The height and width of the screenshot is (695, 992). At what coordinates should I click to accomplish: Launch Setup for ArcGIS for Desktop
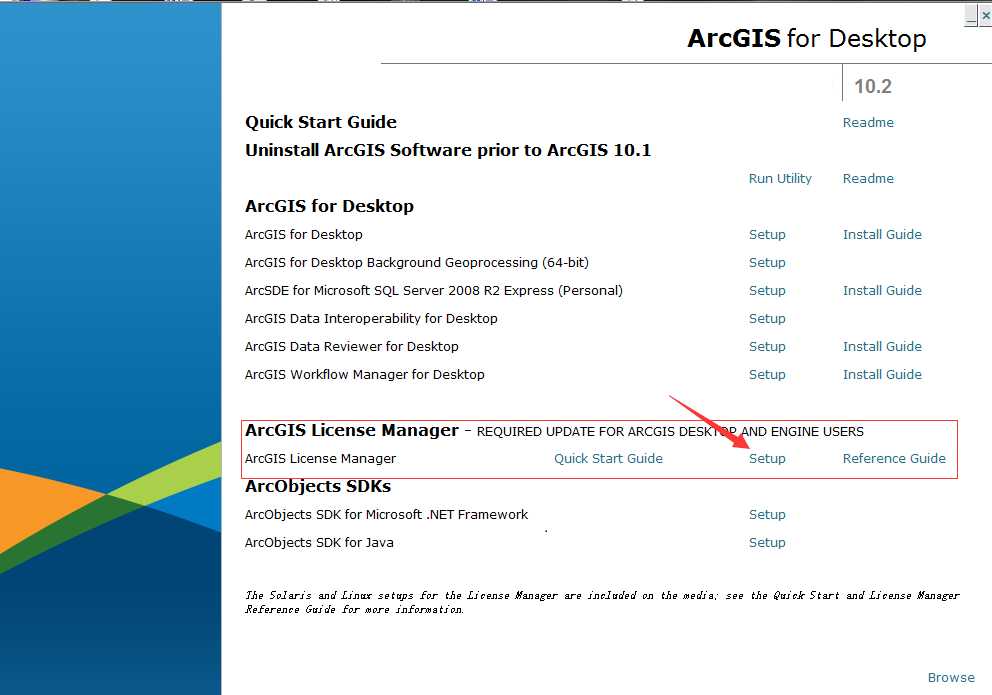point(767,235)
